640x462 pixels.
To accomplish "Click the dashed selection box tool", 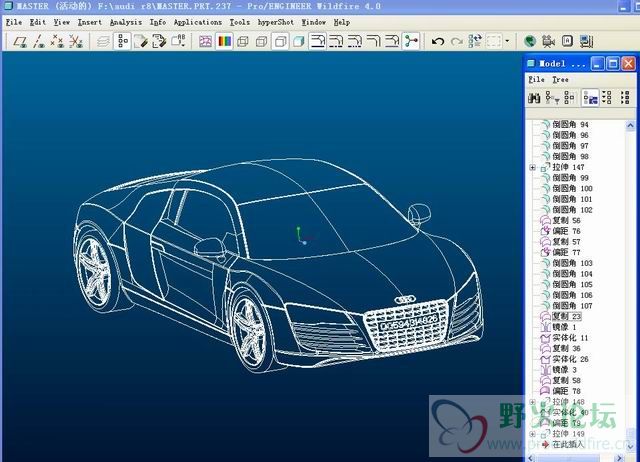I will coord(493,41).
